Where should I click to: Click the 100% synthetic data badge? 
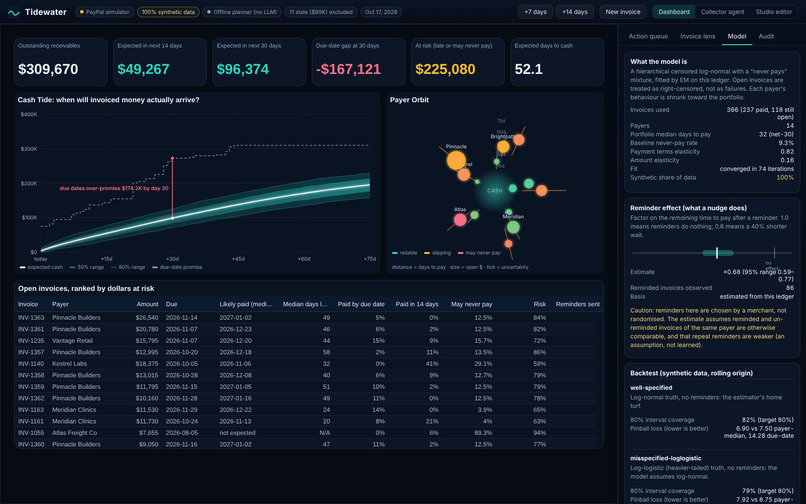(168, 12)
